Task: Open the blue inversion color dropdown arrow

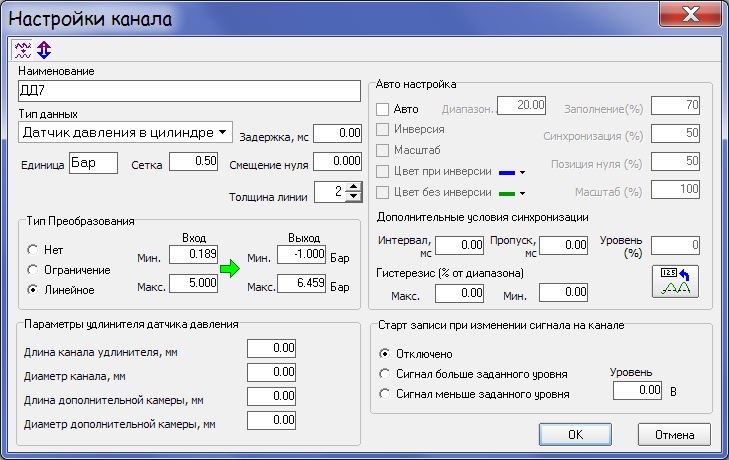Action: coord(523,173)
